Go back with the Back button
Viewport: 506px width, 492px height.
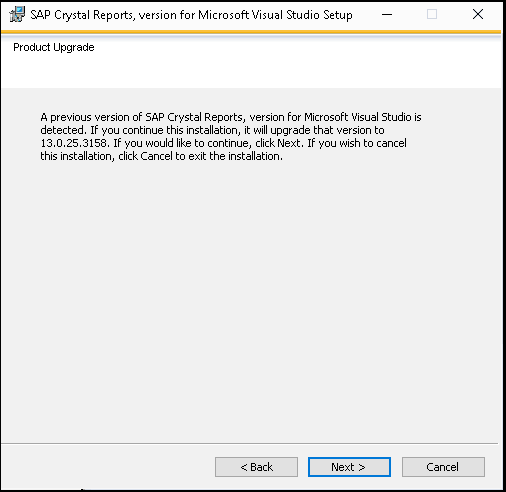click(x=256, y=467)
